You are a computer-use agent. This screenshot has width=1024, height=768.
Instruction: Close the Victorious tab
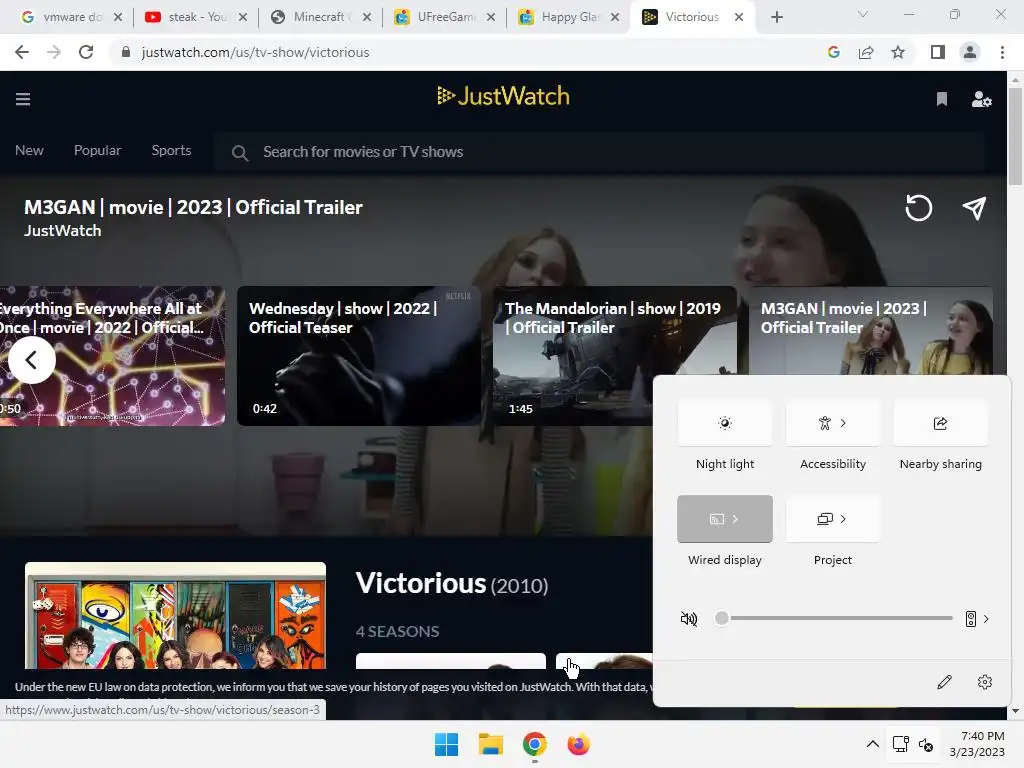click(x=739, y=17)
